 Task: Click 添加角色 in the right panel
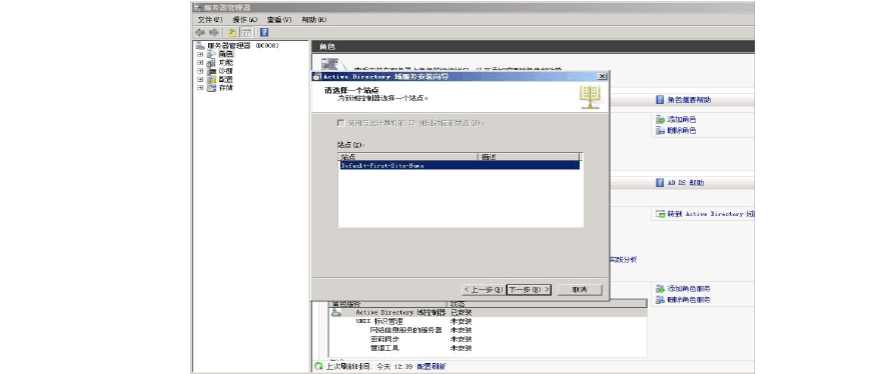(676, 120)
